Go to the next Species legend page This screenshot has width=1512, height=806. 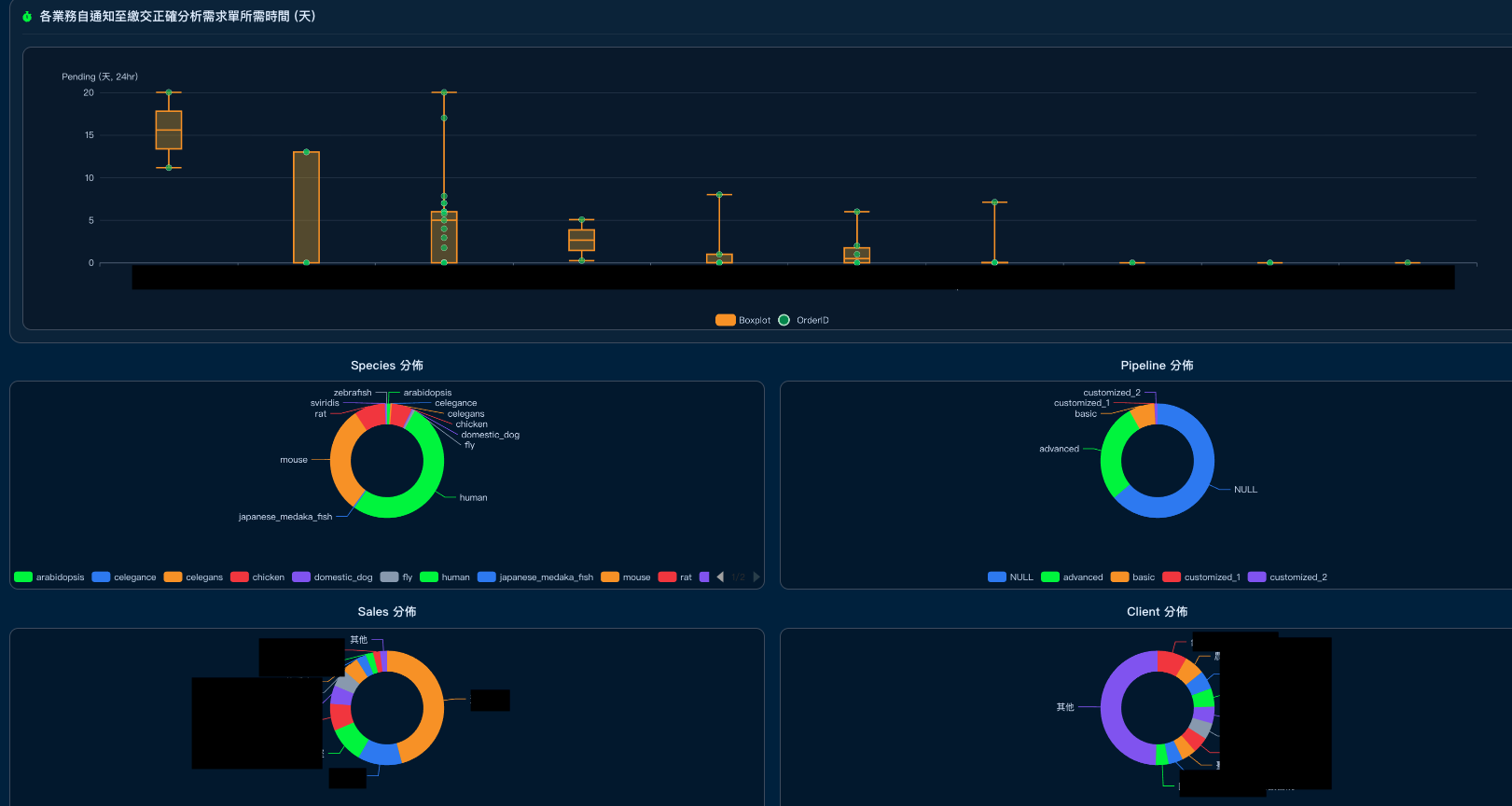coord(756,577)
